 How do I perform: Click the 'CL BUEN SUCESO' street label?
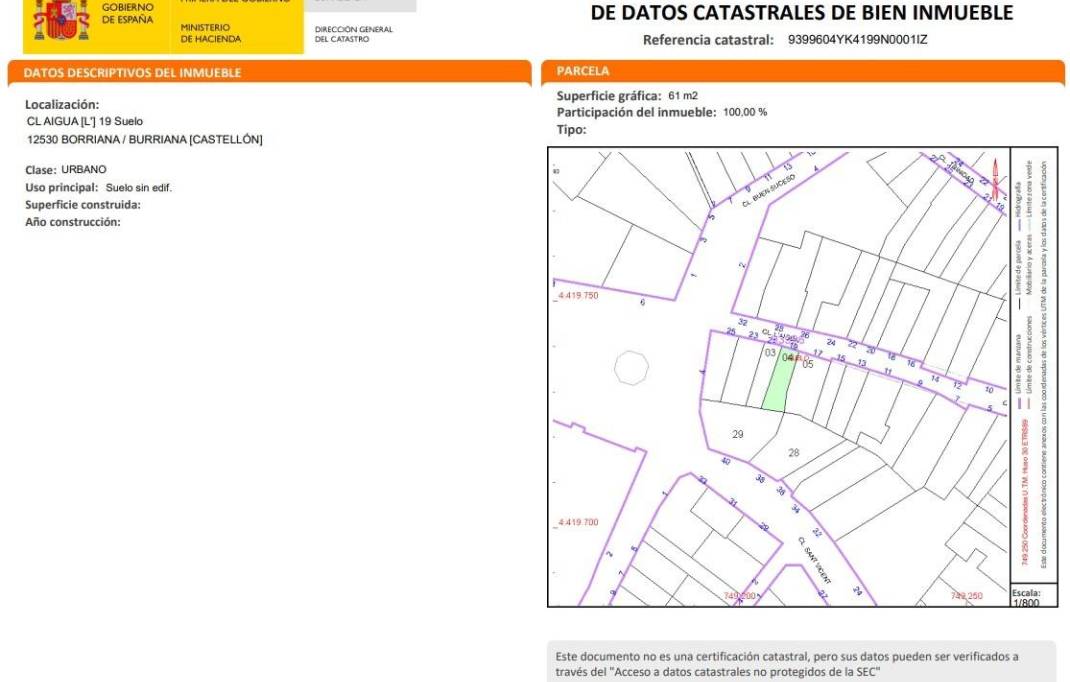point(769,190)
